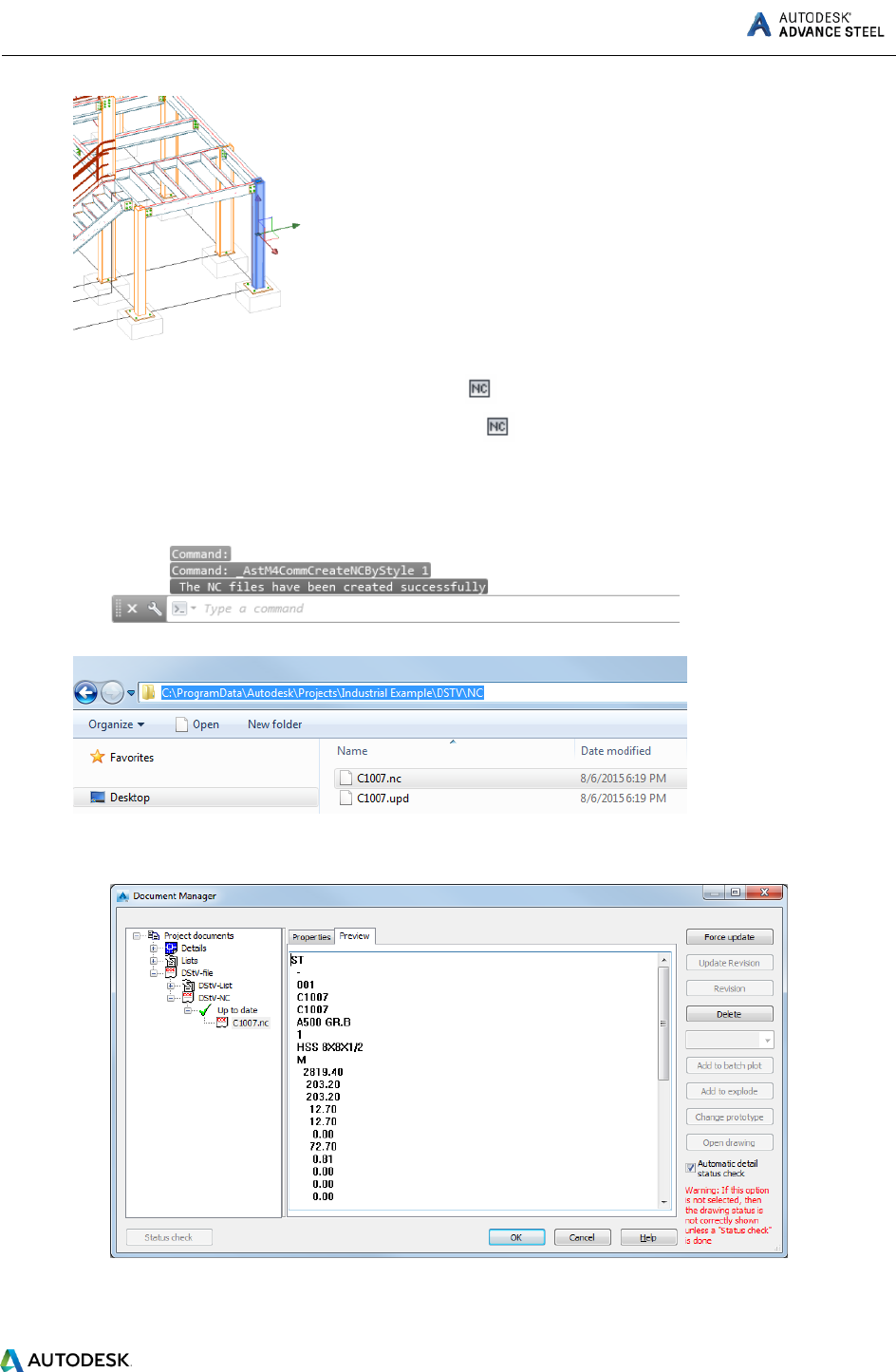
Task: Click the preview scrollbar up arrow
Action: pyautogui.click(x=663, y=960)
